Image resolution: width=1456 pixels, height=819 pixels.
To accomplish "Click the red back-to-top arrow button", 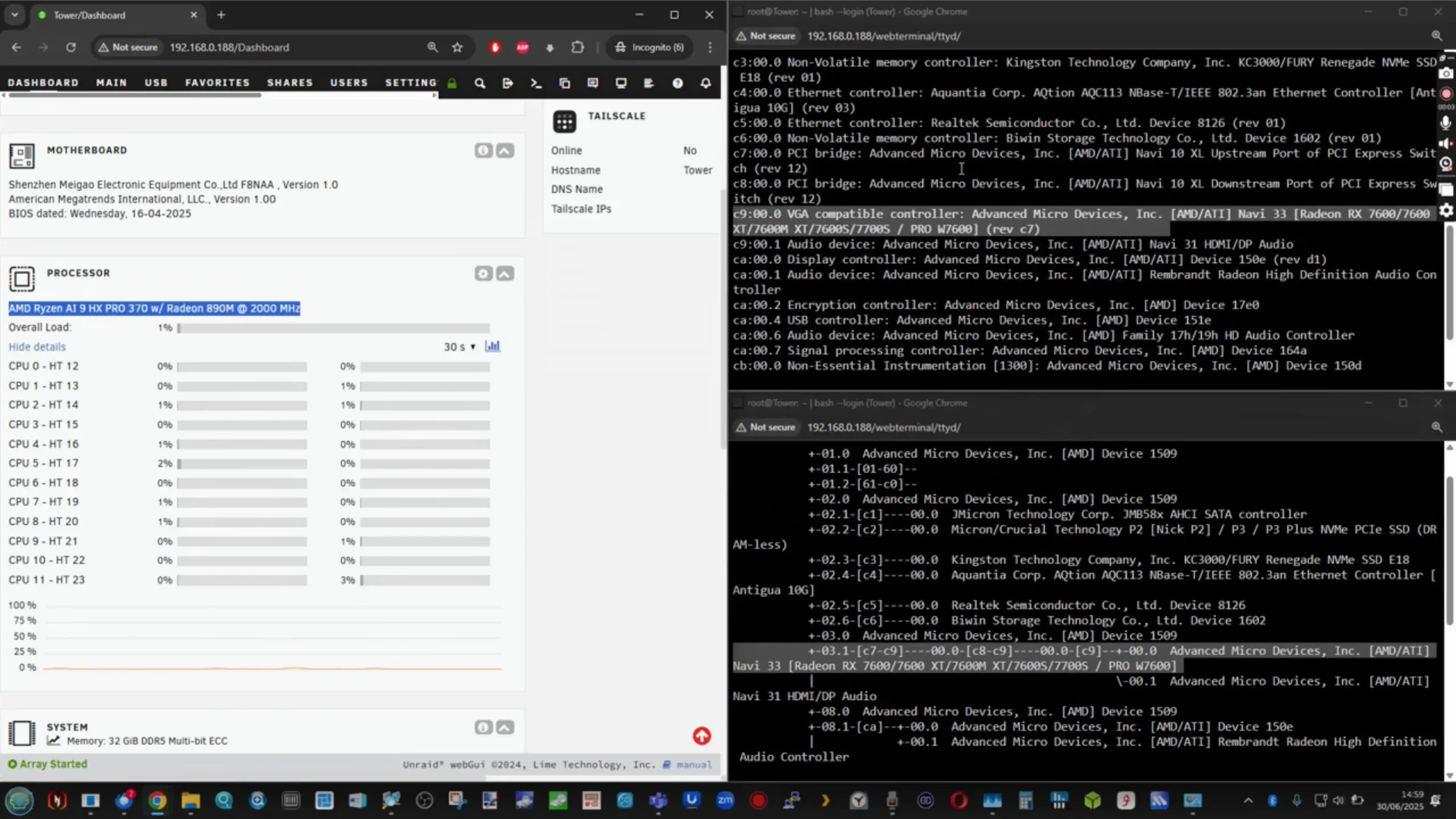I will (702, 736).
